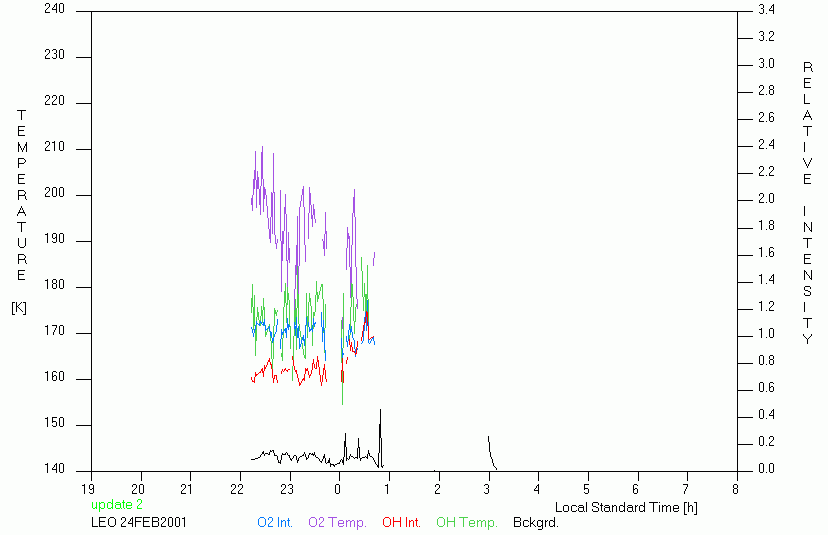Click the vertical 'TEMPERATURE' axis title

click(x=21, y=195)
